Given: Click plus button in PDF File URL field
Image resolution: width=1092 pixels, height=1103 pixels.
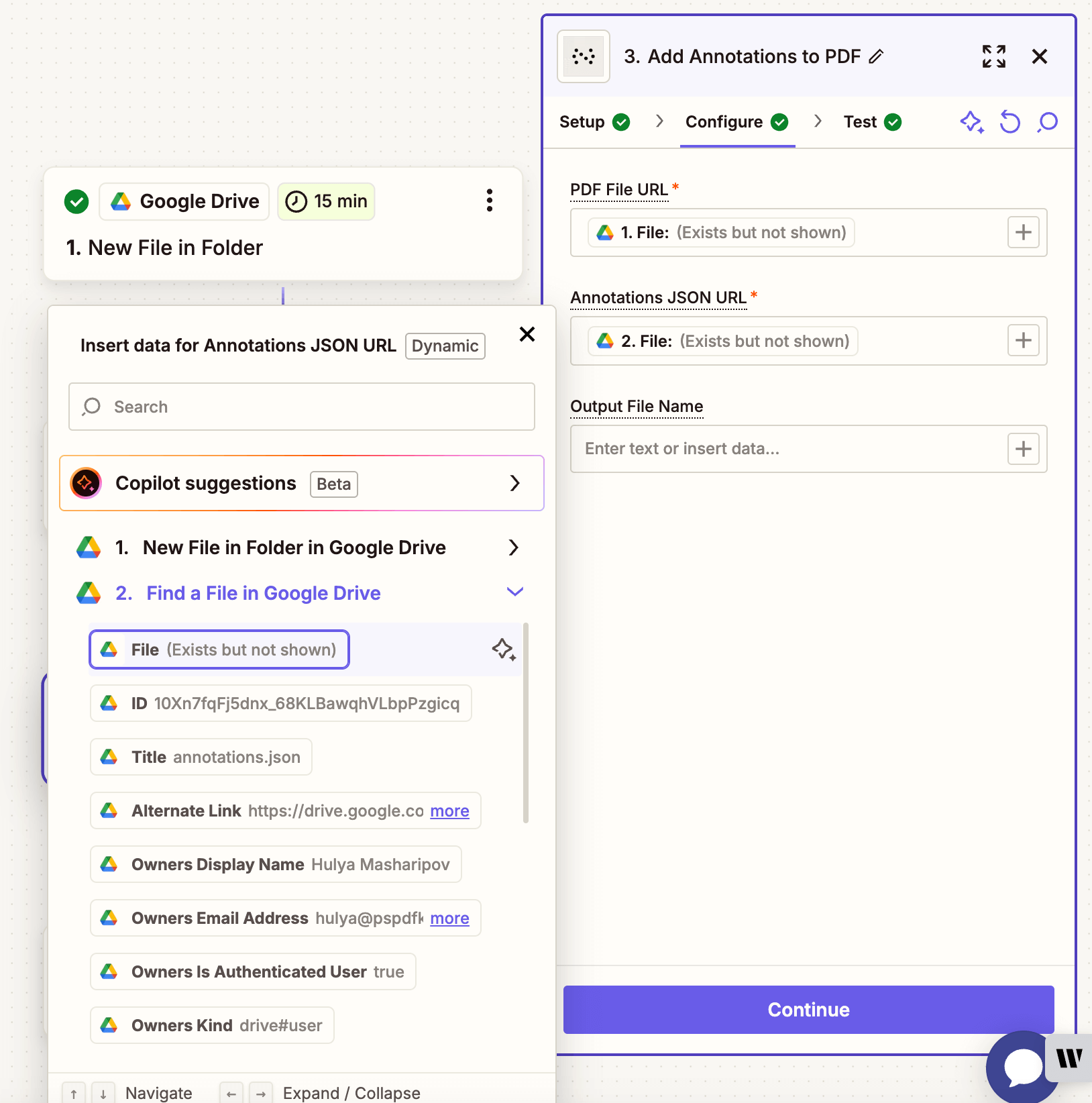Looking at the screenshot, I should point(1023,233).
